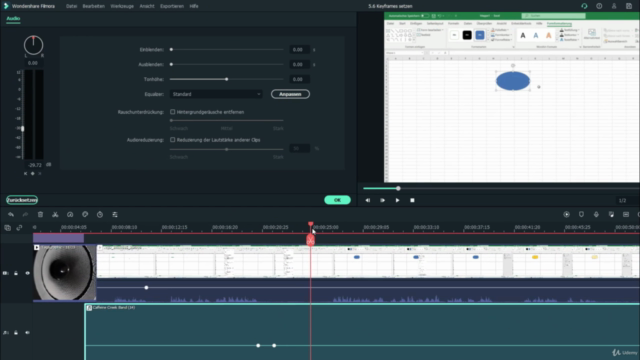Click the video track camera icon
The width and height of the screenshot is (640, 360).
coord(5,273)
